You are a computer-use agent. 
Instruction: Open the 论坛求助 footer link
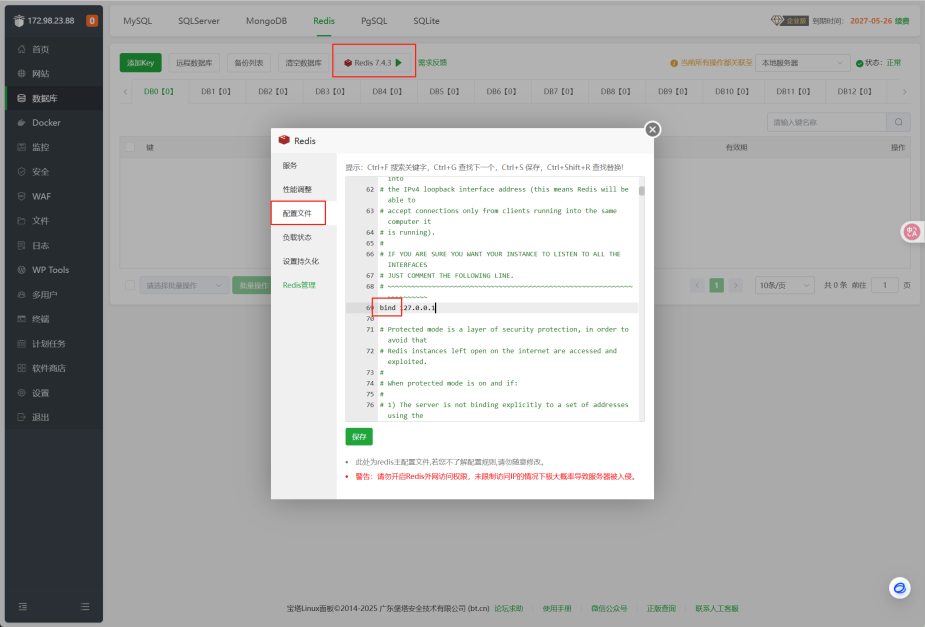(509, 608)
